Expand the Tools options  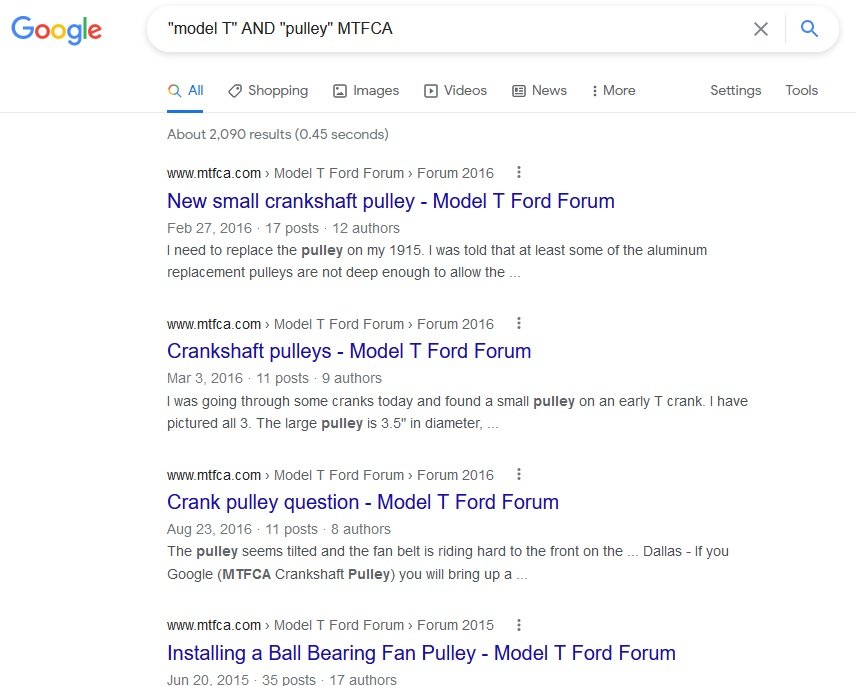[x=801, y=90]
